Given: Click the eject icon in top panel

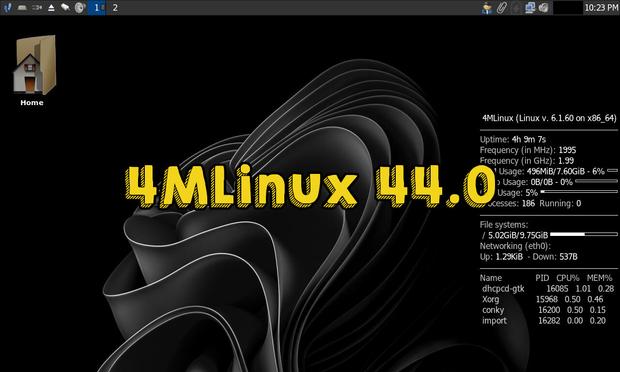Looking at the screenshot, I should 51,8.
